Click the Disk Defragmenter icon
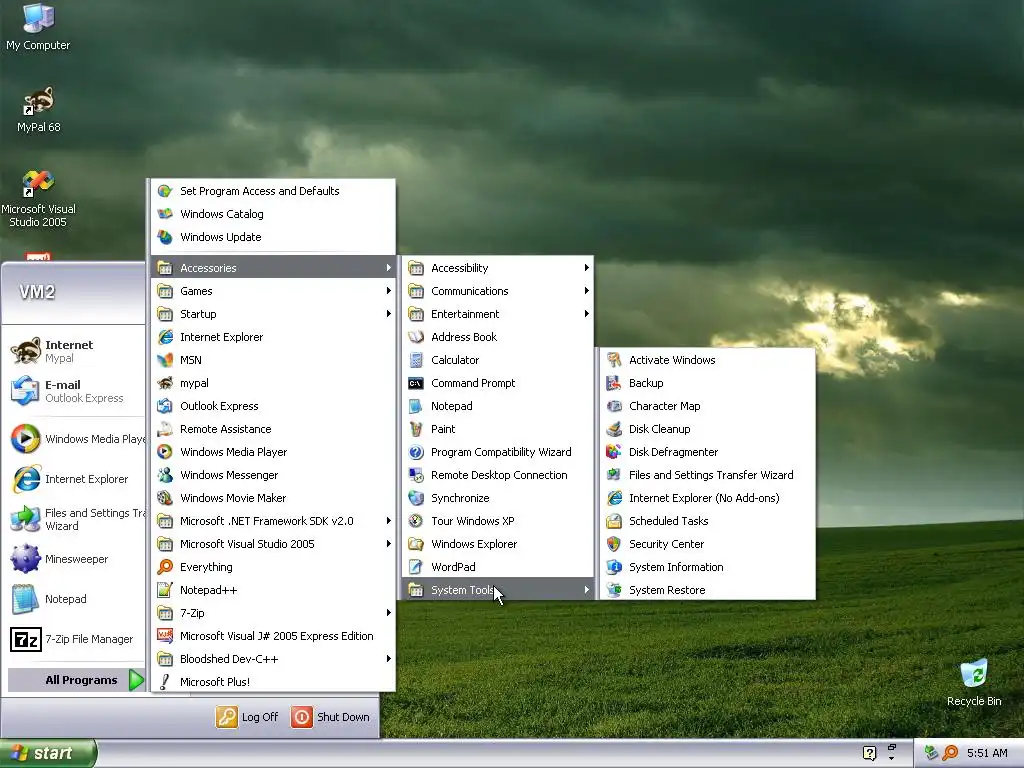Viewport: 1024px width, 768px height. coord(614,452)
